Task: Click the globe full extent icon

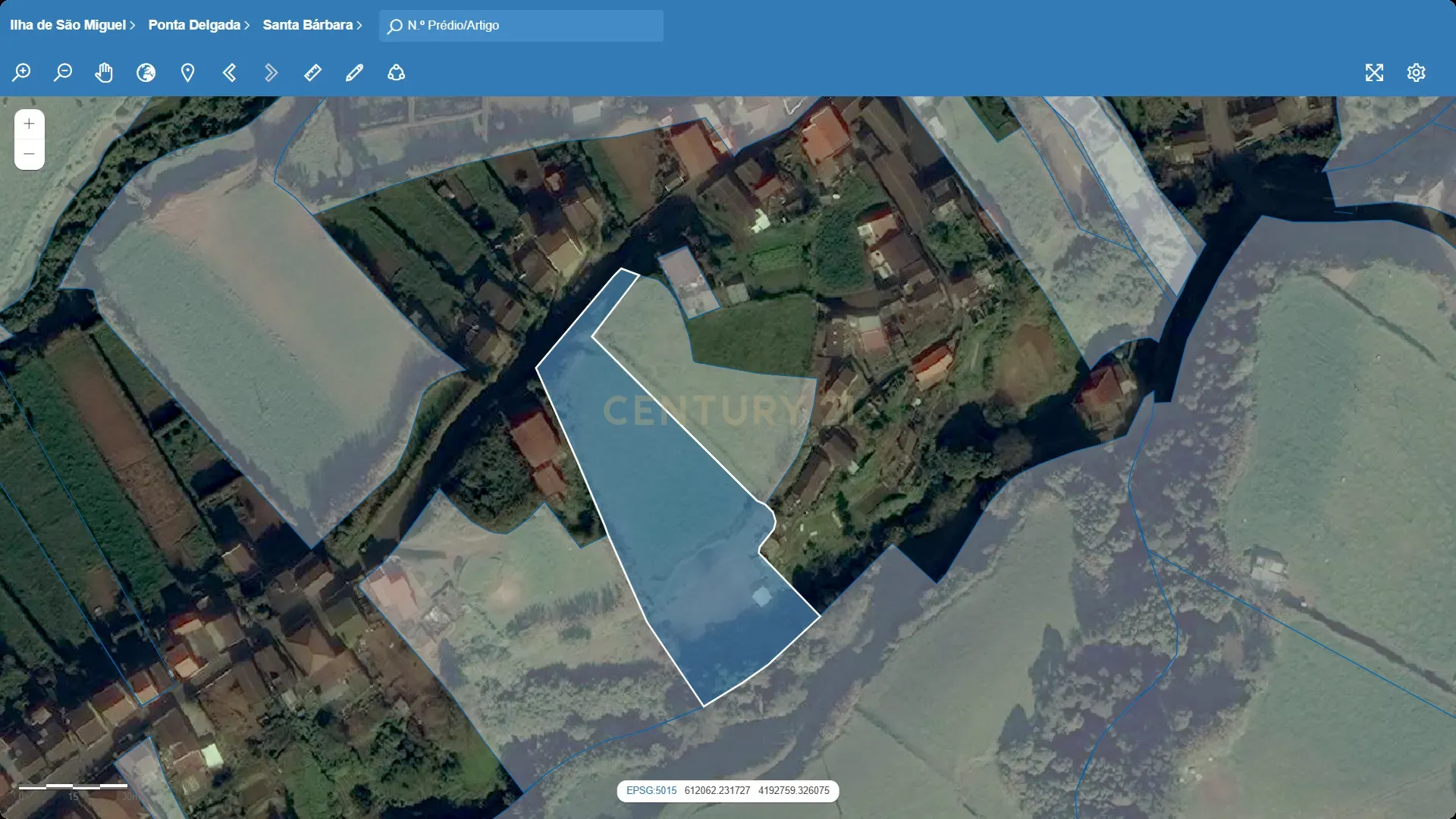Action: [146, 73]
